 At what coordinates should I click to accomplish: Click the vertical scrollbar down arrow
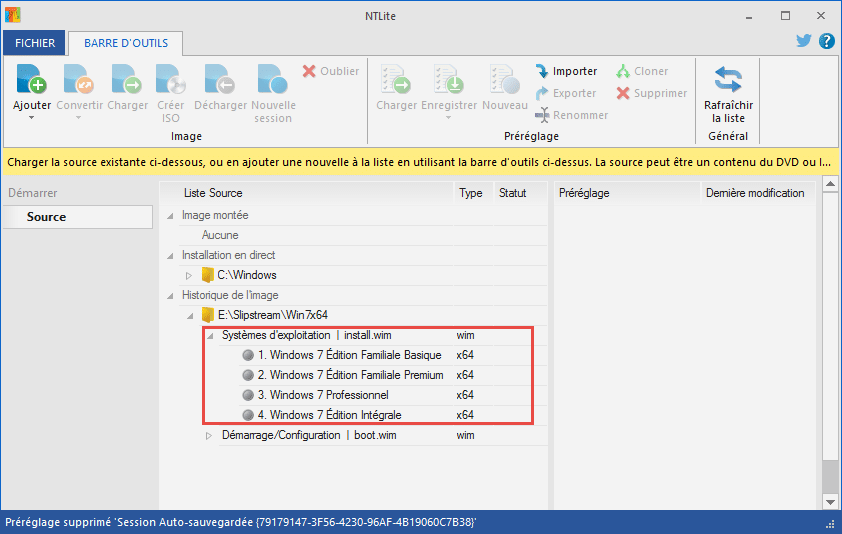[x=830, y=502]
